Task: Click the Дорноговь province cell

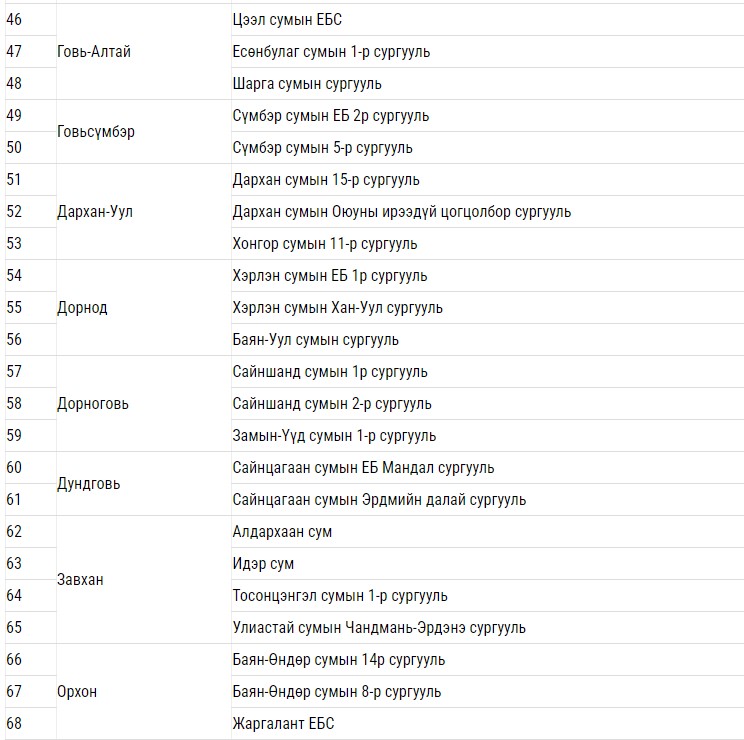Action: click(93, 404)
